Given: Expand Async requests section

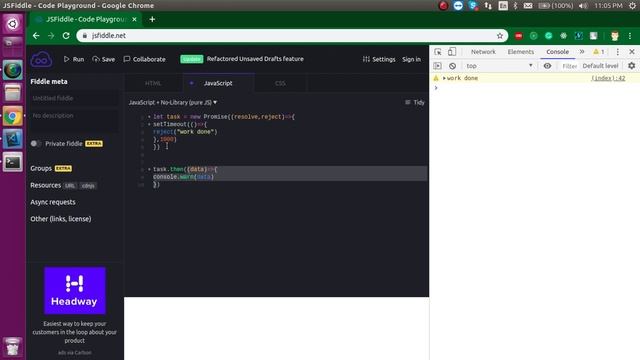Looking at the screenshot, I should (53, 202).
